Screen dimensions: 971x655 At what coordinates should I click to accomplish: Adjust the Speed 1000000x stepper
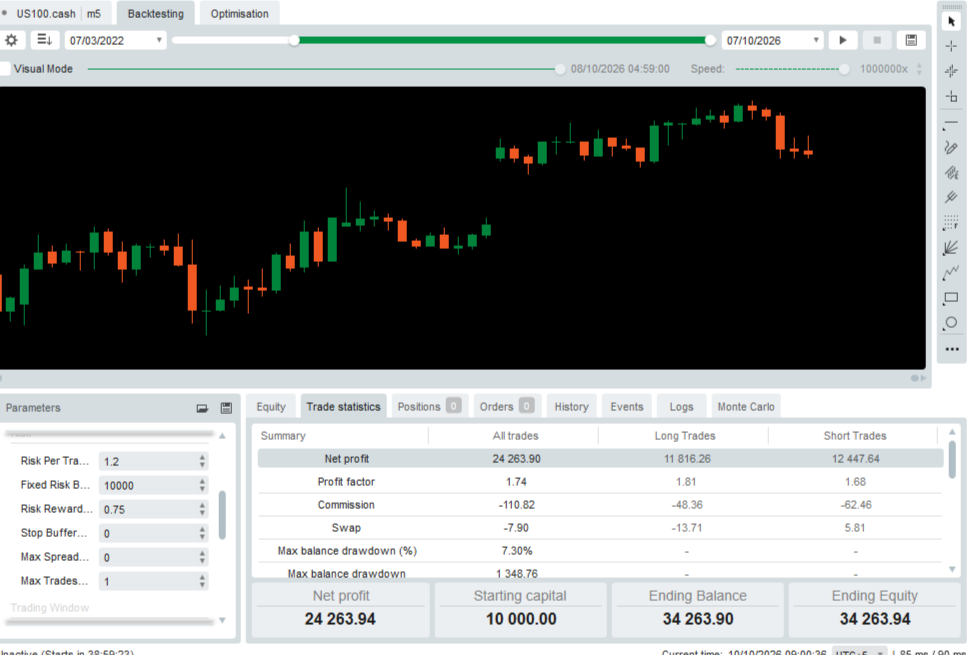(x=919, y=69)
